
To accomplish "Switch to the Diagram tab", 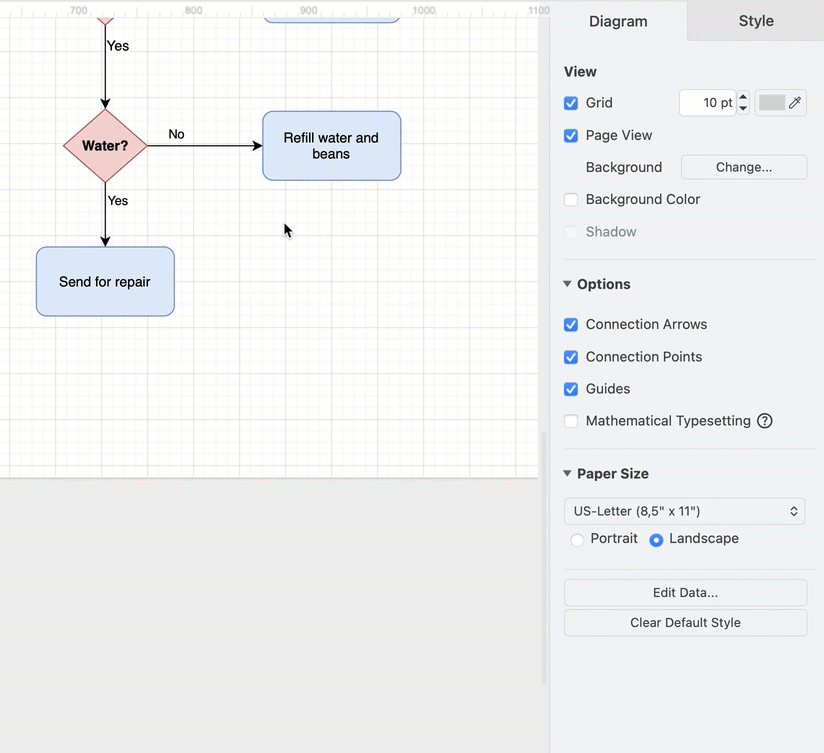I will [618, 21].
